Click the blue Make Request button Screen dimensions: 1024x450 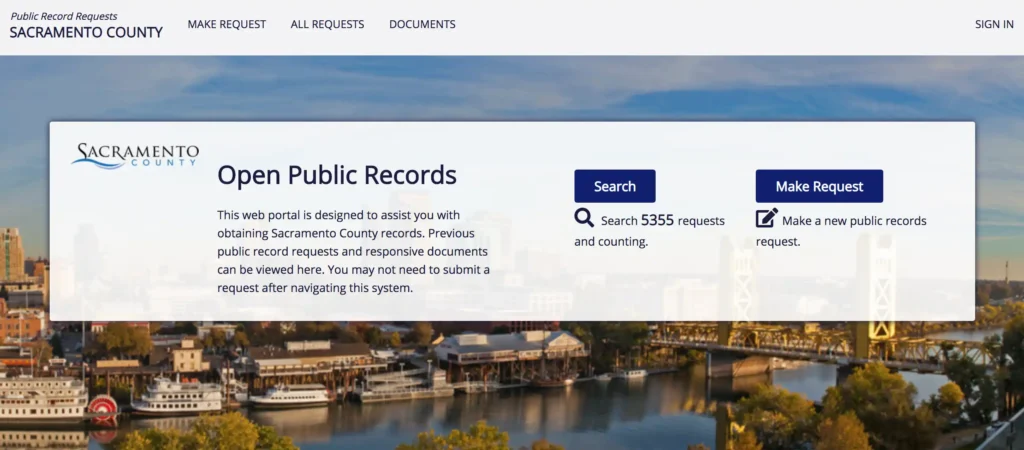click(819, 186)
